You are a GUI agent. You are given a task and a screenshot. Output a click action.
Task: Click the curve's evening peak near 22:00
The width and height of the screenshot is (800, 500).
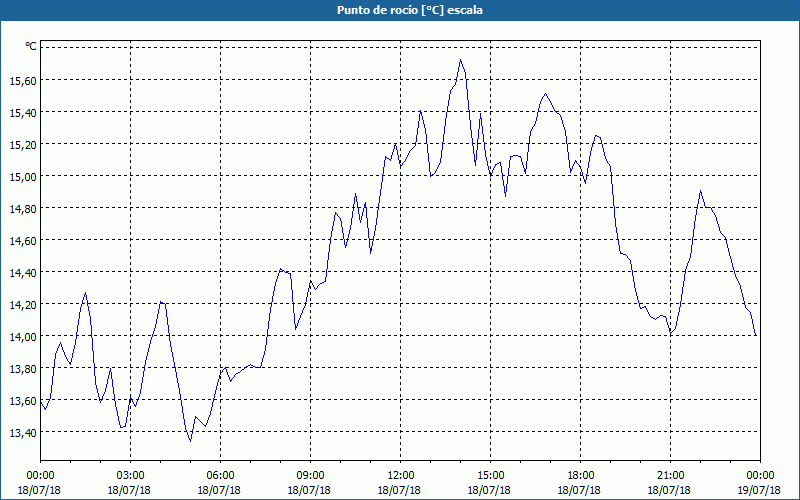pos(701,191)
